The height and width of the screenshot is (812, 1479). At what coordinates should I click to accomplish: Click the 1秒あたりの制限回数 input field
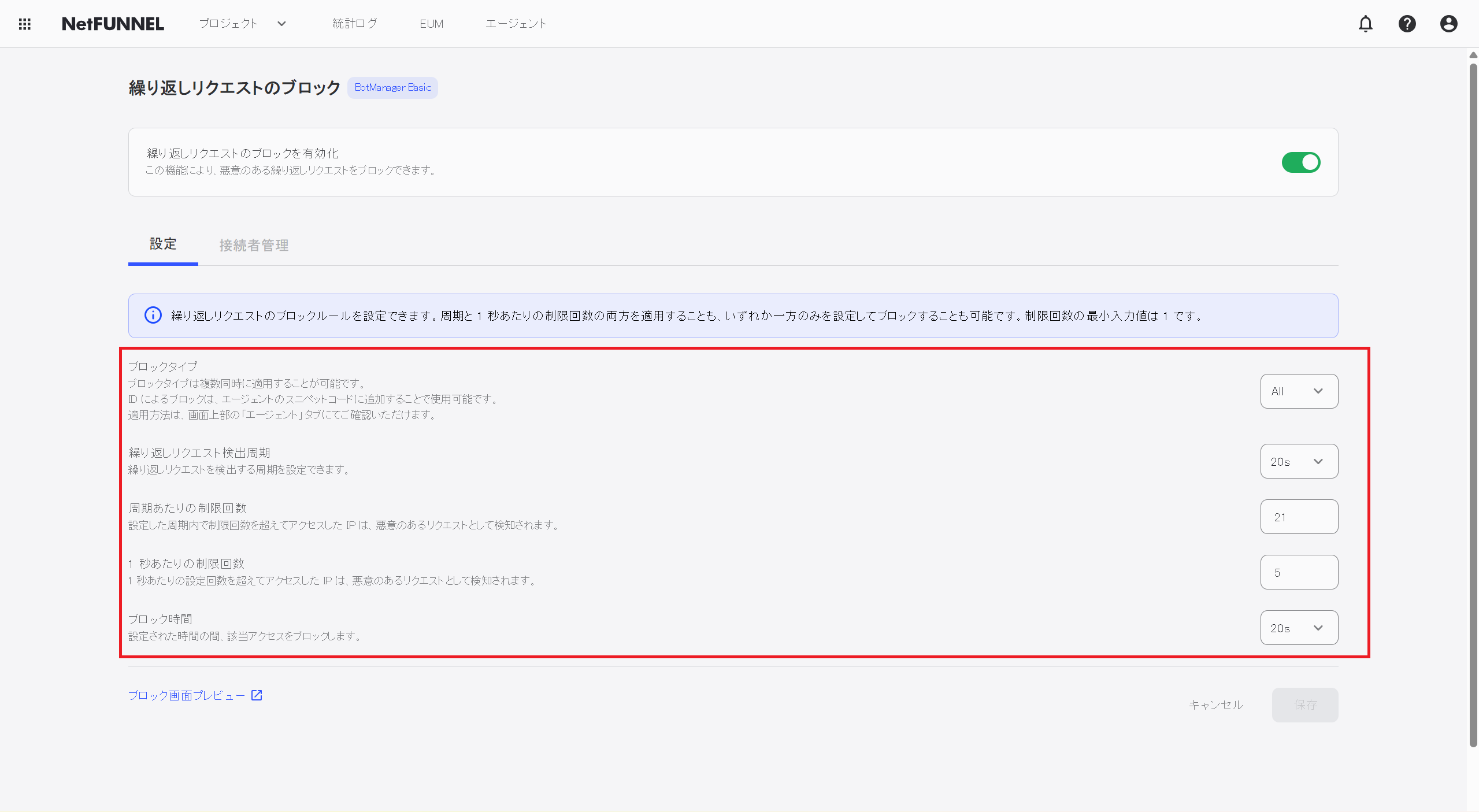pos(1299,572)
